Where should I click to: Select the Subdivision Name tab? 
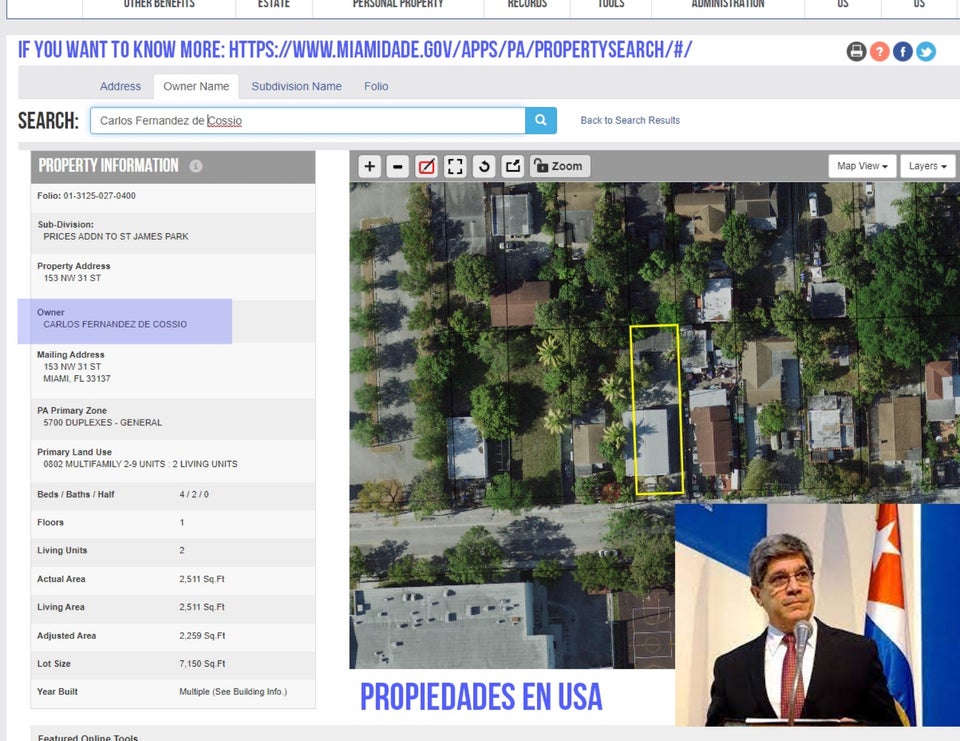(296, 87)
